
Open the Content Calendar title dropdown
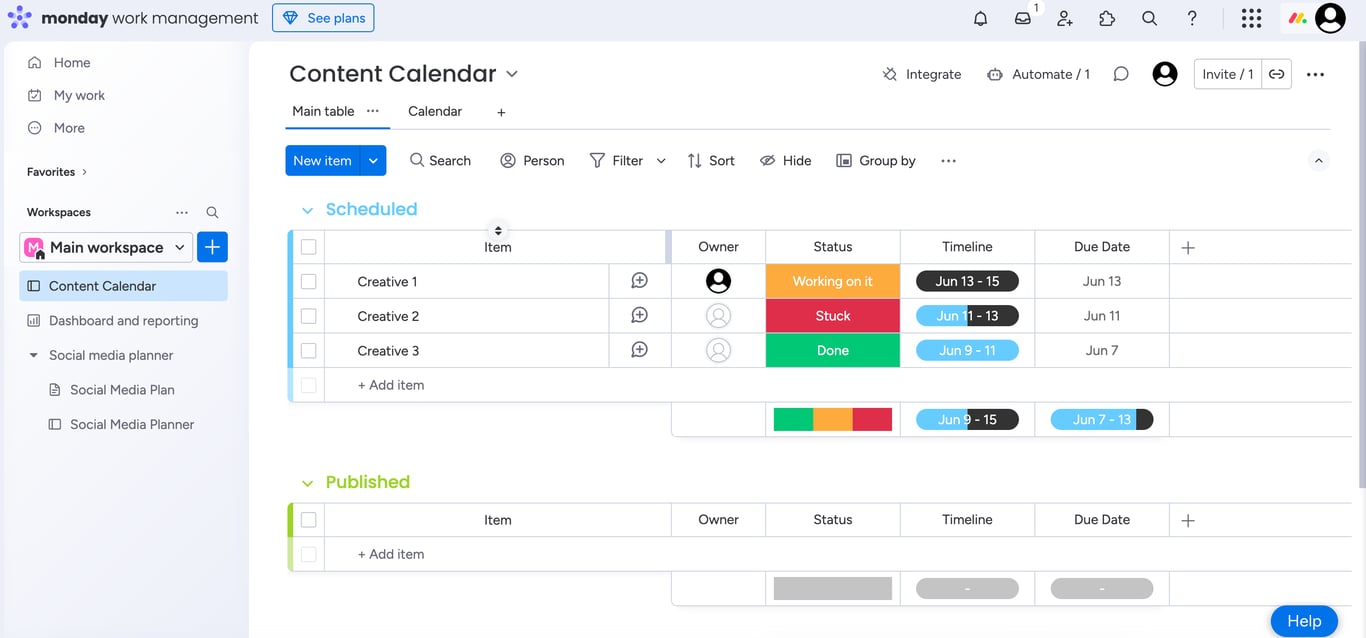(511, 73)
